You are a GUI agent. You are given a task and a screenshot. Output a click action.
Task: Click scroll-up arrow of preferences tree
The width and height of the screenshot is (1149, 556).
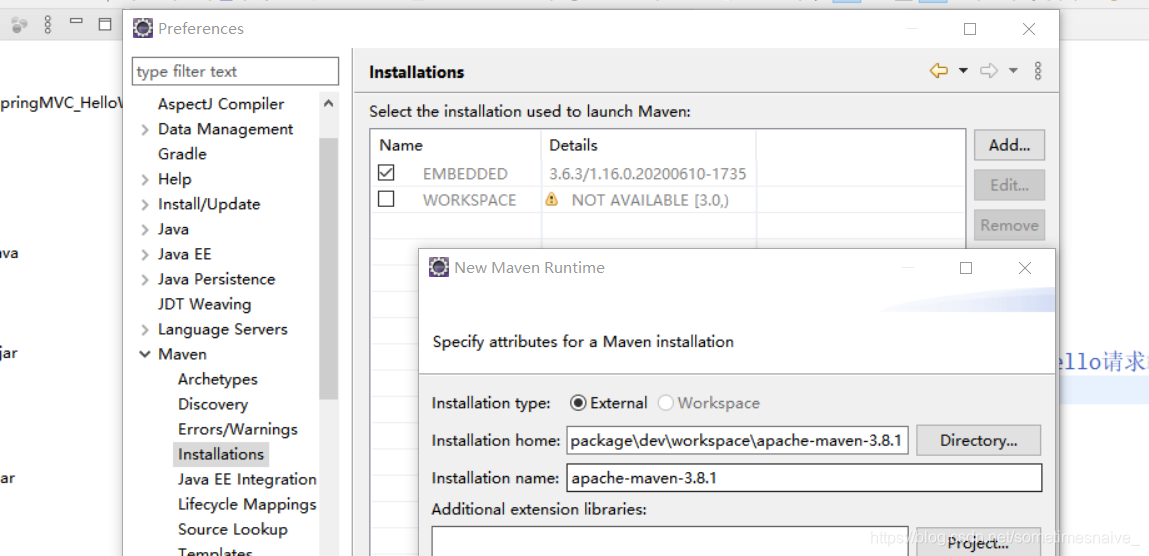coord(328,104)
